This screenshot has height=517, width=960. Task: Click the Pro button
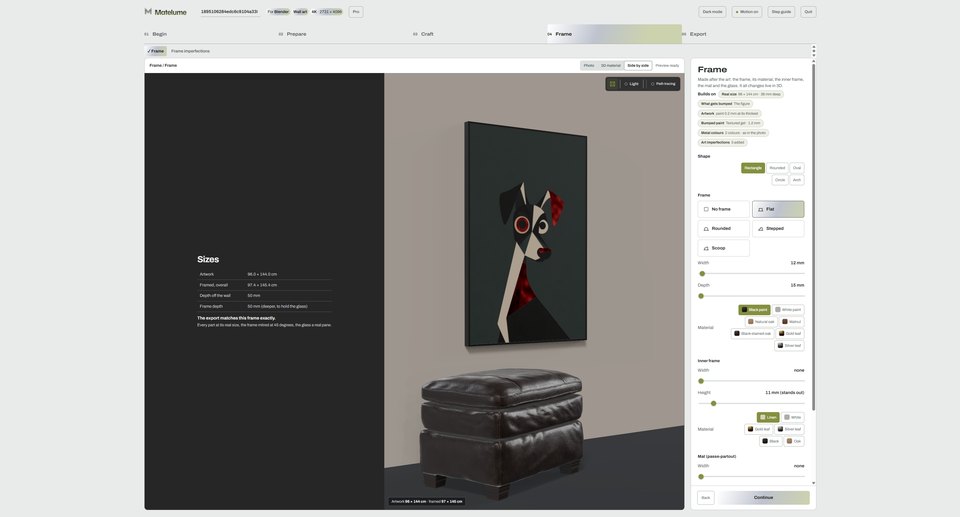tap(356, 12)
